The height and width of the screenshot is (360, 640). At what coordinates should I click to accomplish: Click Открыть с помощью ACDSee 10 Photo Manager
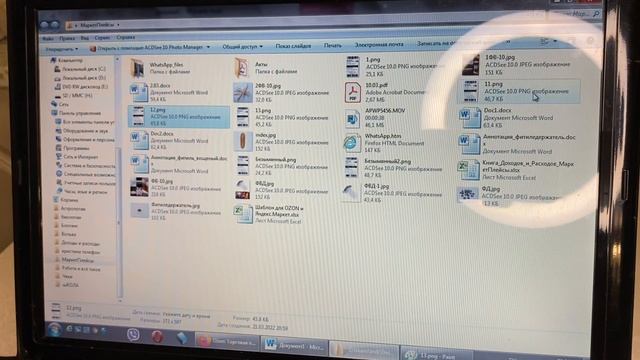(147, 48)
